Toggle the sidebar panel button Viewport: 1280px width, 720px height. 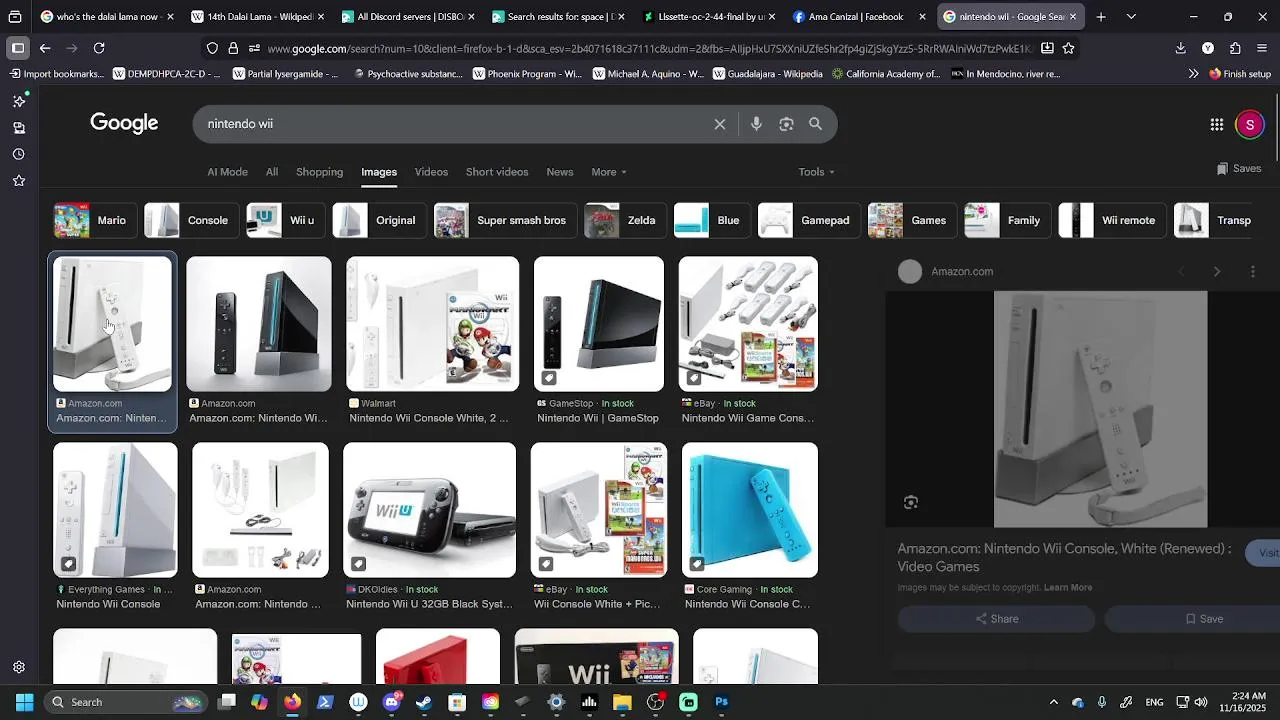click(x=18, y=48)
